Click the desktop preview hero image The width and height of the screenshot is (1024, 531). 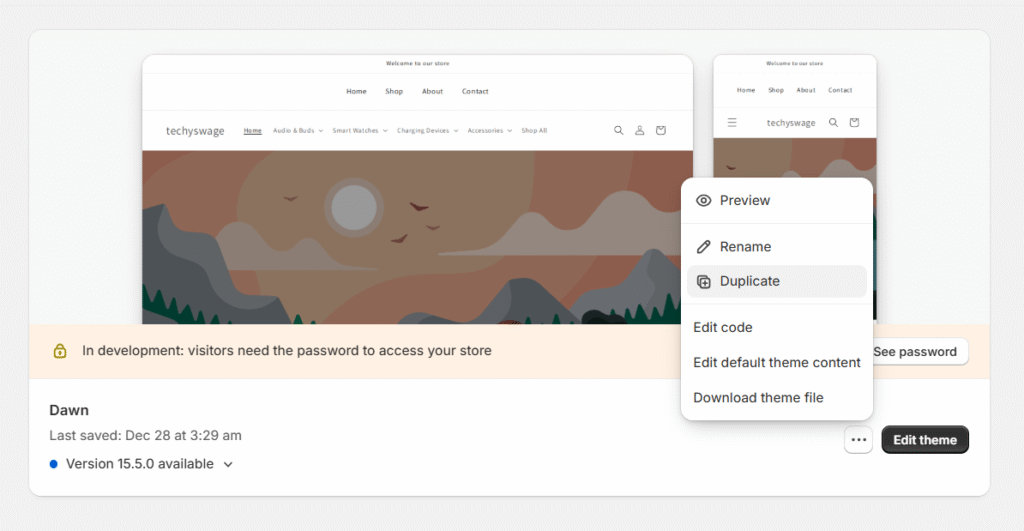tap(417, 238)
